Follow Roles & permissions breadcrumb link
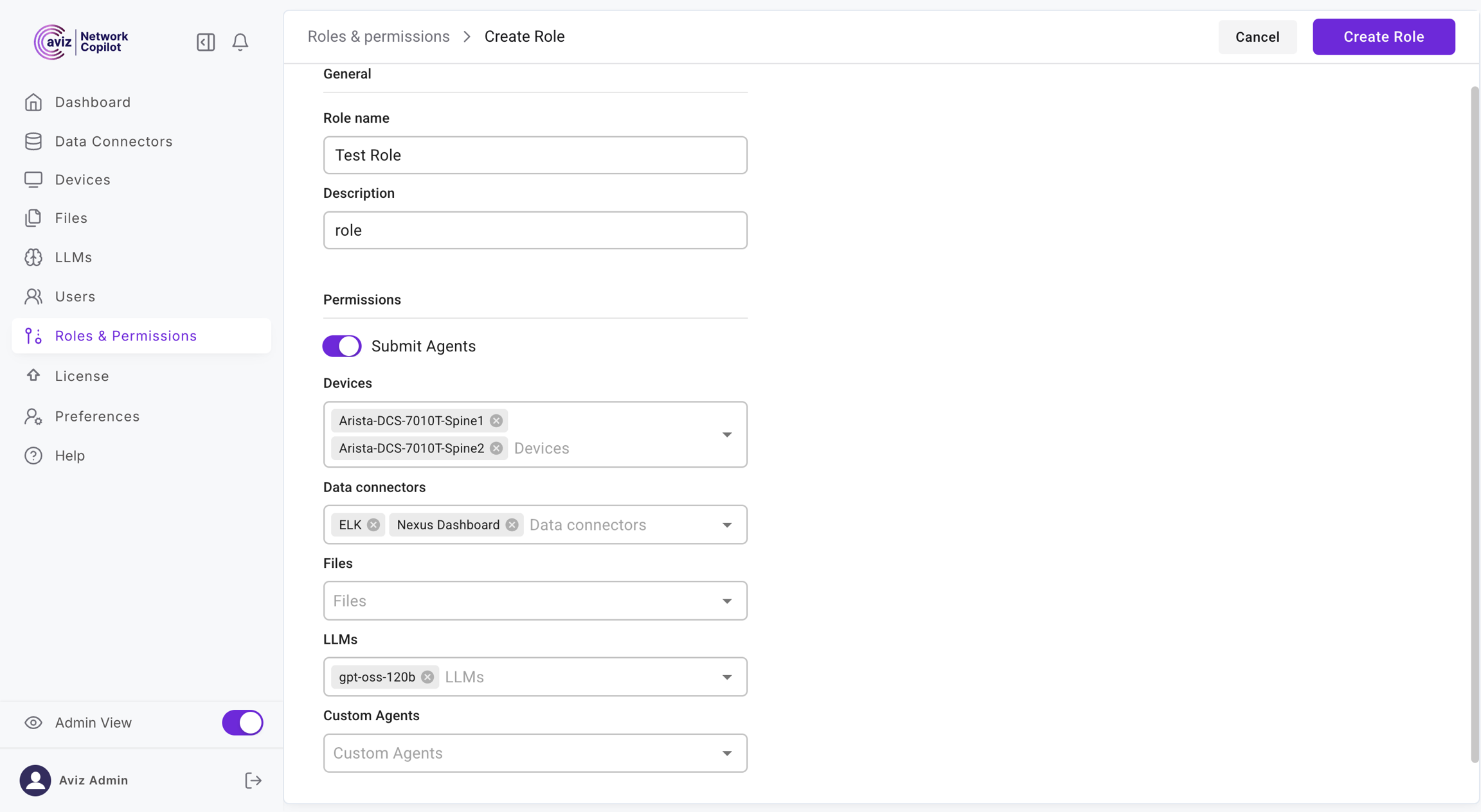Image resolution: width=1481 pixels, height=812 pixels. pyautogui.click(x=378, y=37)
